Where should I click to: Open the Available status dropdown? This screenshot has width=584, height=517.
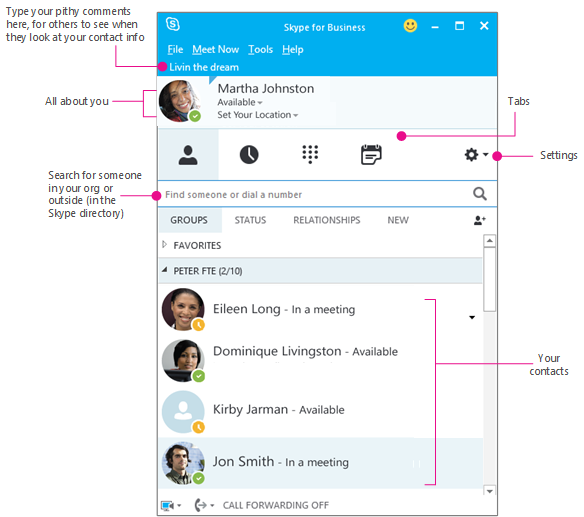[240, 102]
